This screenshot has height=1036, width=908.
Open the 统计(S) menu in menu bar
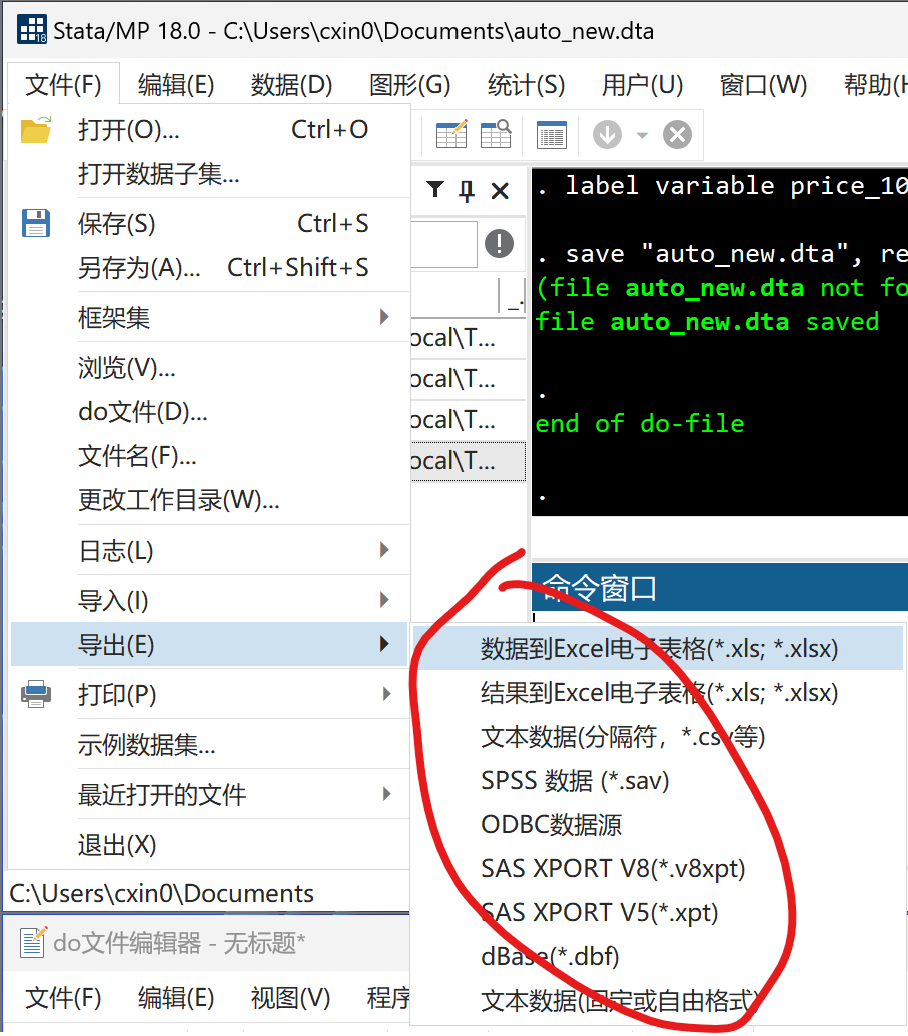pos(526,85)
